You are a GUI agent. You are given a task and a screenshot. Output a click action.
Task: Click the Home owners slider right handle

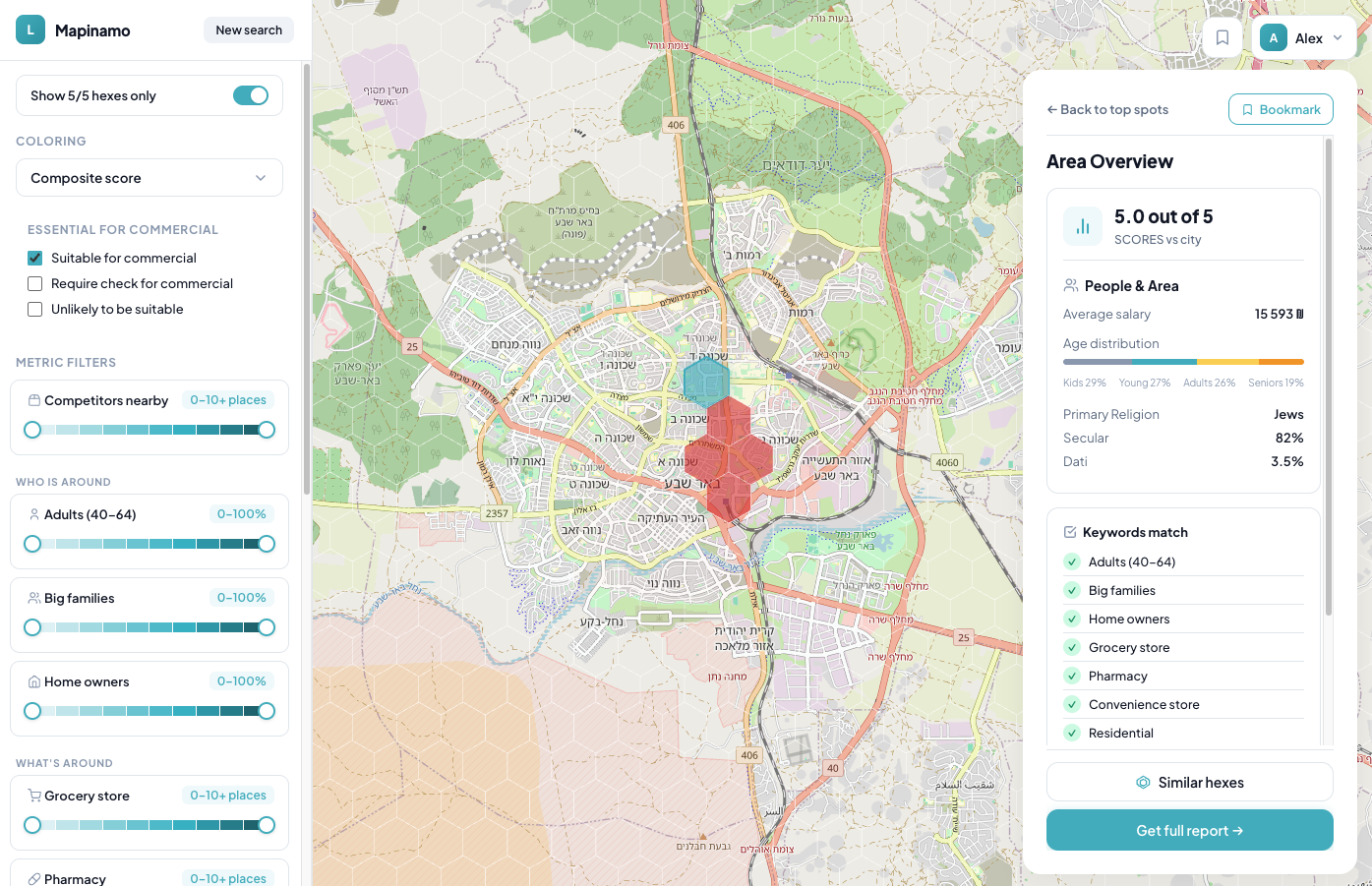click(x=267, y=711)
